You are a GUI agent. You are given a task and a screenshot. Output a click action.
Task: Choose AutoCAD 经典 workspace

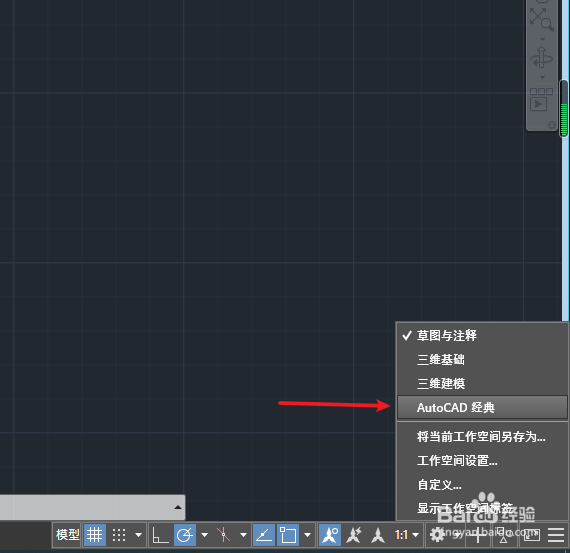(482, 408)
